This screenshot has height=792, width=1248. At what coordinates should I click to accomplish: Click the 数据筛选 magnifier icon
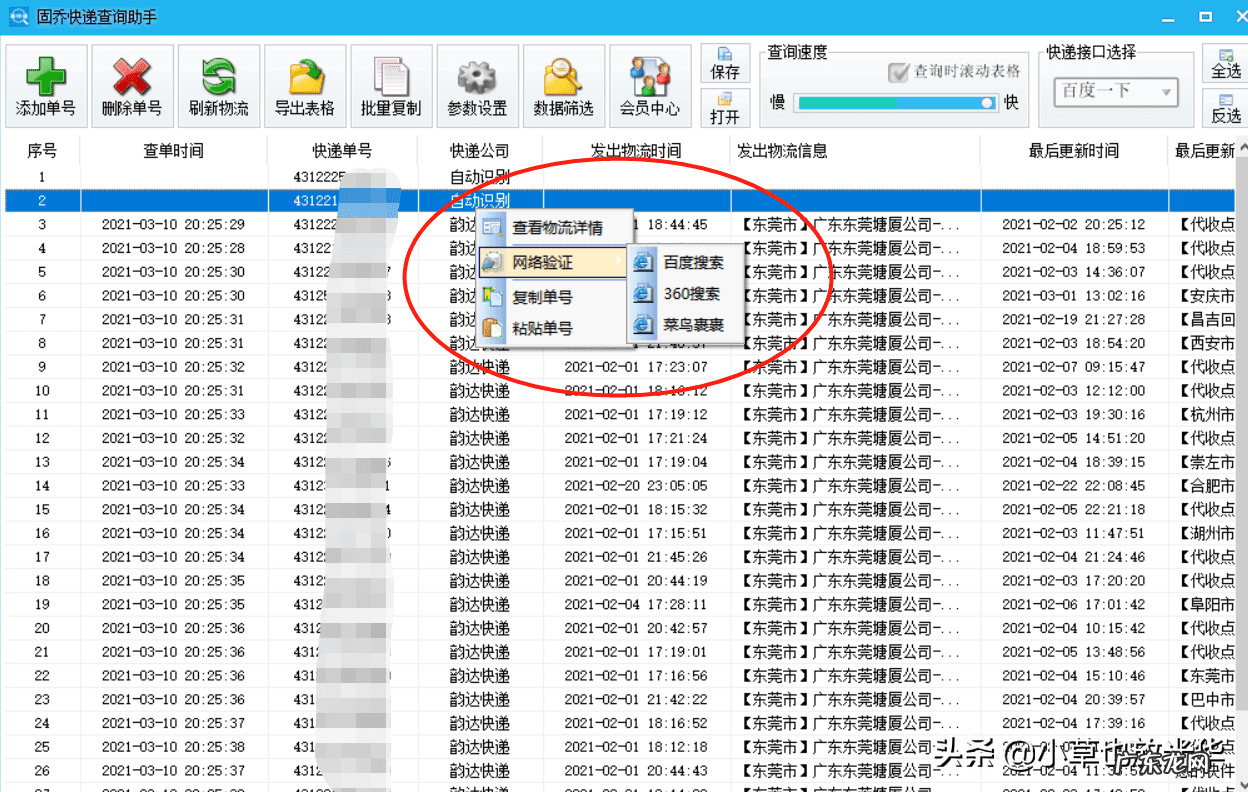click(x=563, y=78)
